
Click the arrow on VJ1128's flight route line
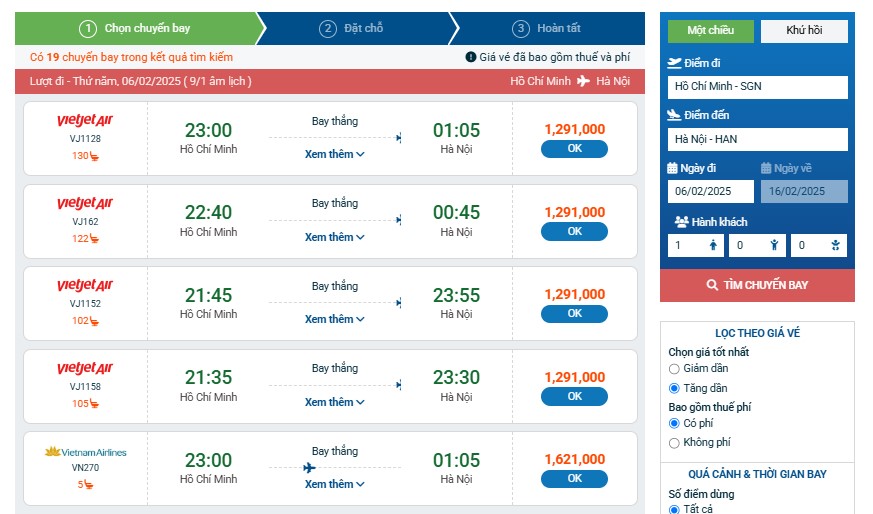coord(399,138)
